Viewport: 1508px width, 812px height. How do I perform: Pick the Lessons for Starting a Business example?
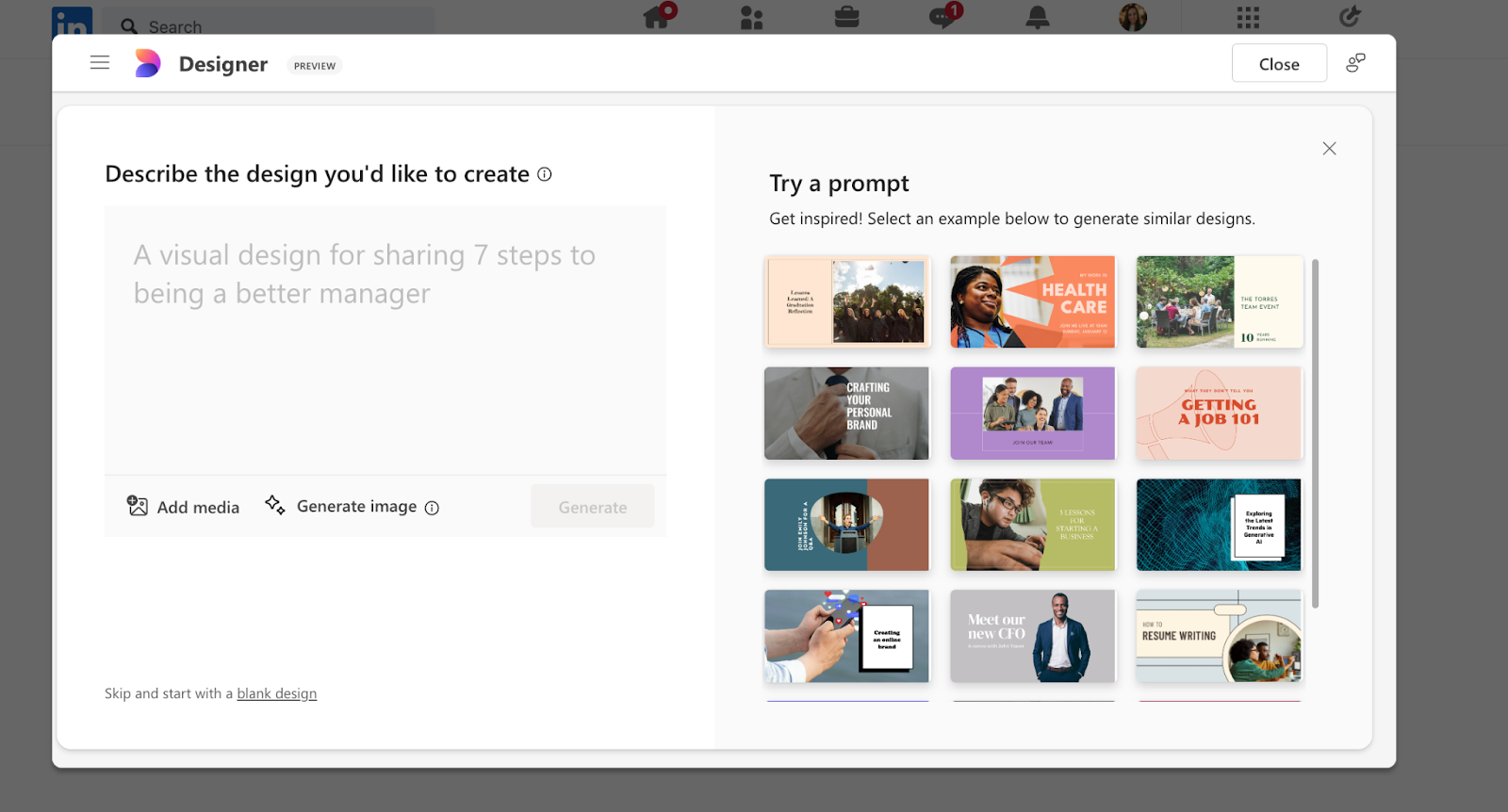[x=1033, y=525]
